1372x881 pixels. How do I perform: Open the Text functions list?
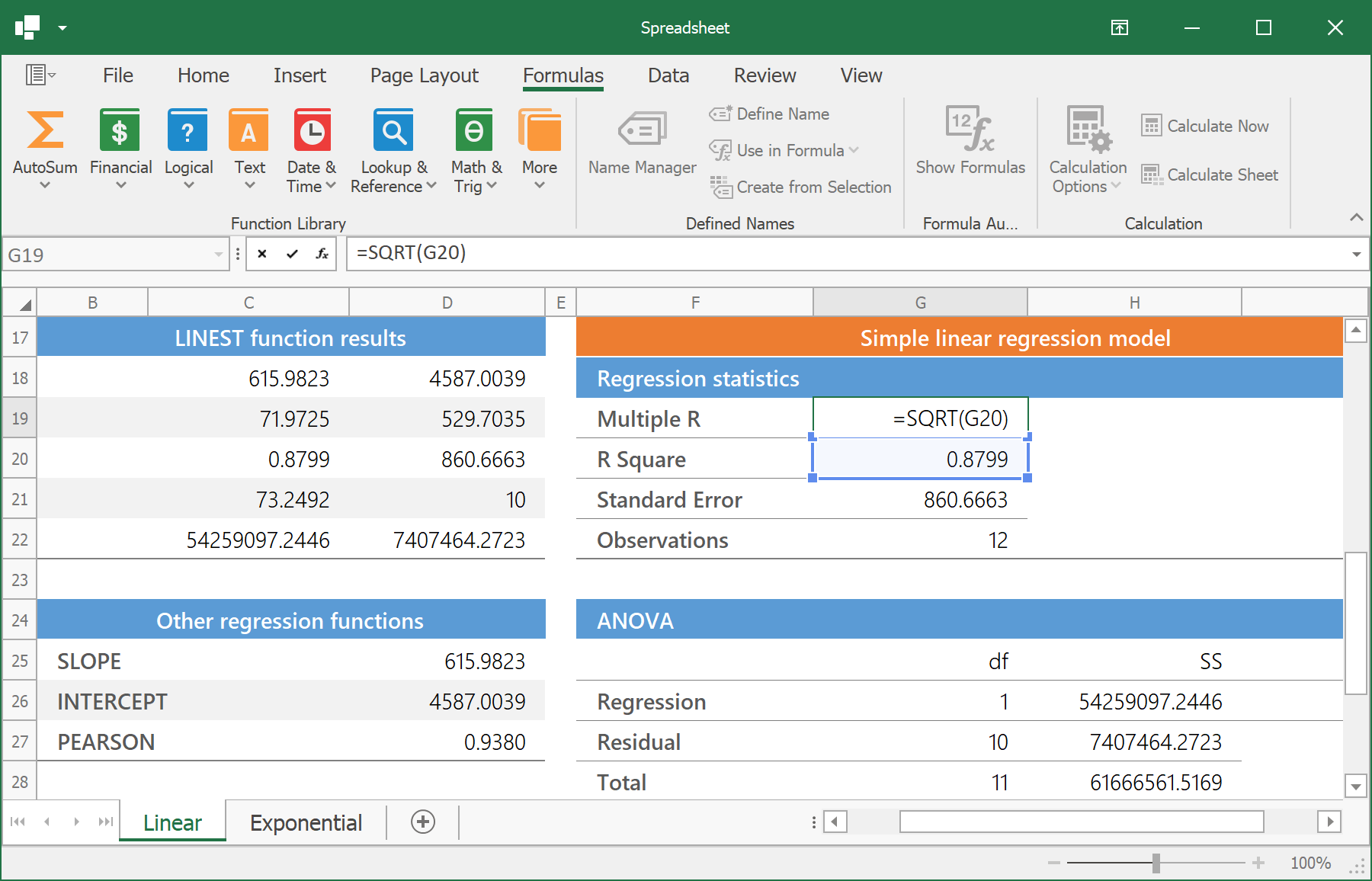pos(249,149)
